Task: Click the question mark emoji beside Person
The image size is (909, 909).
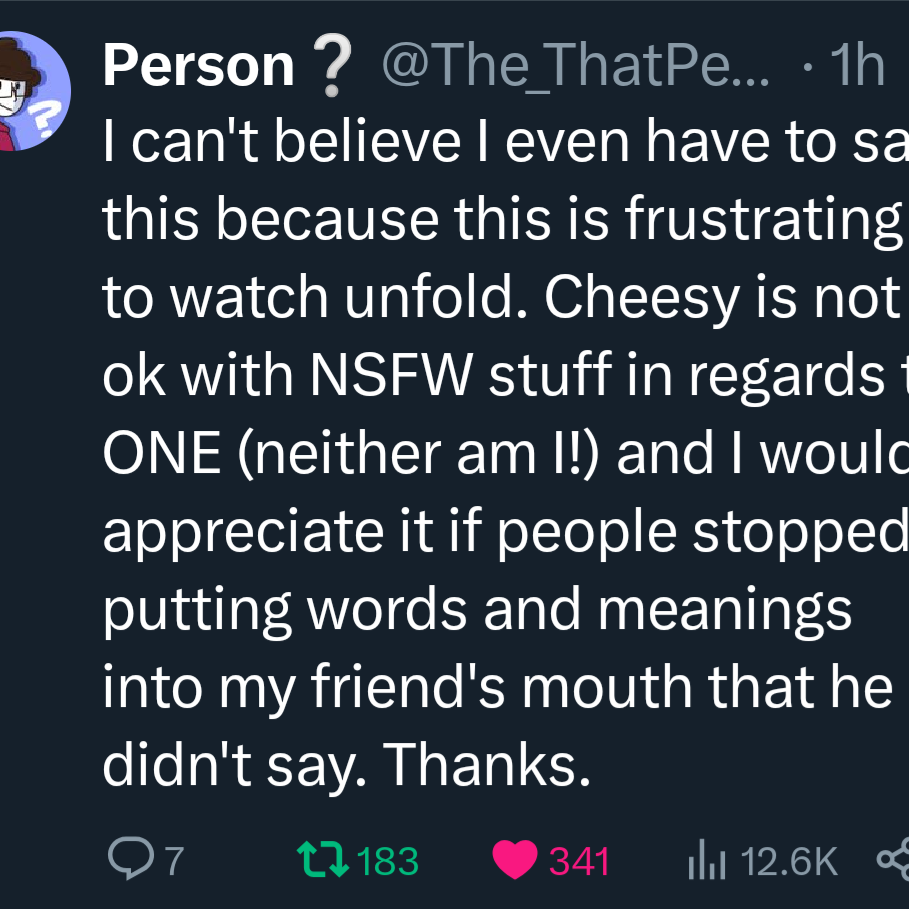Action: click(332, 67)
